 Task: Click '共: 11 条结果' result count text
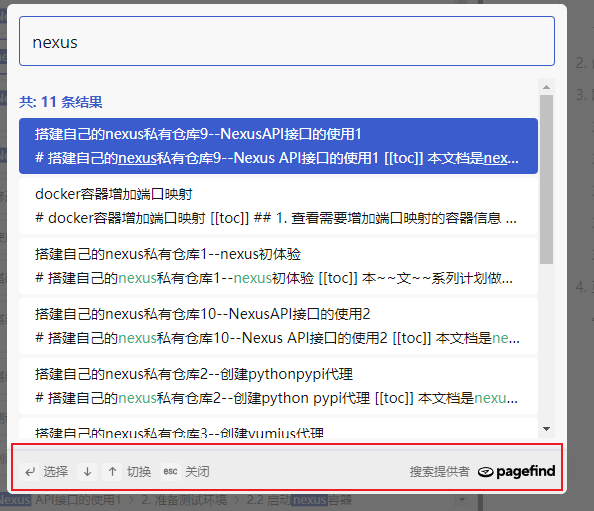coord(61,102)
